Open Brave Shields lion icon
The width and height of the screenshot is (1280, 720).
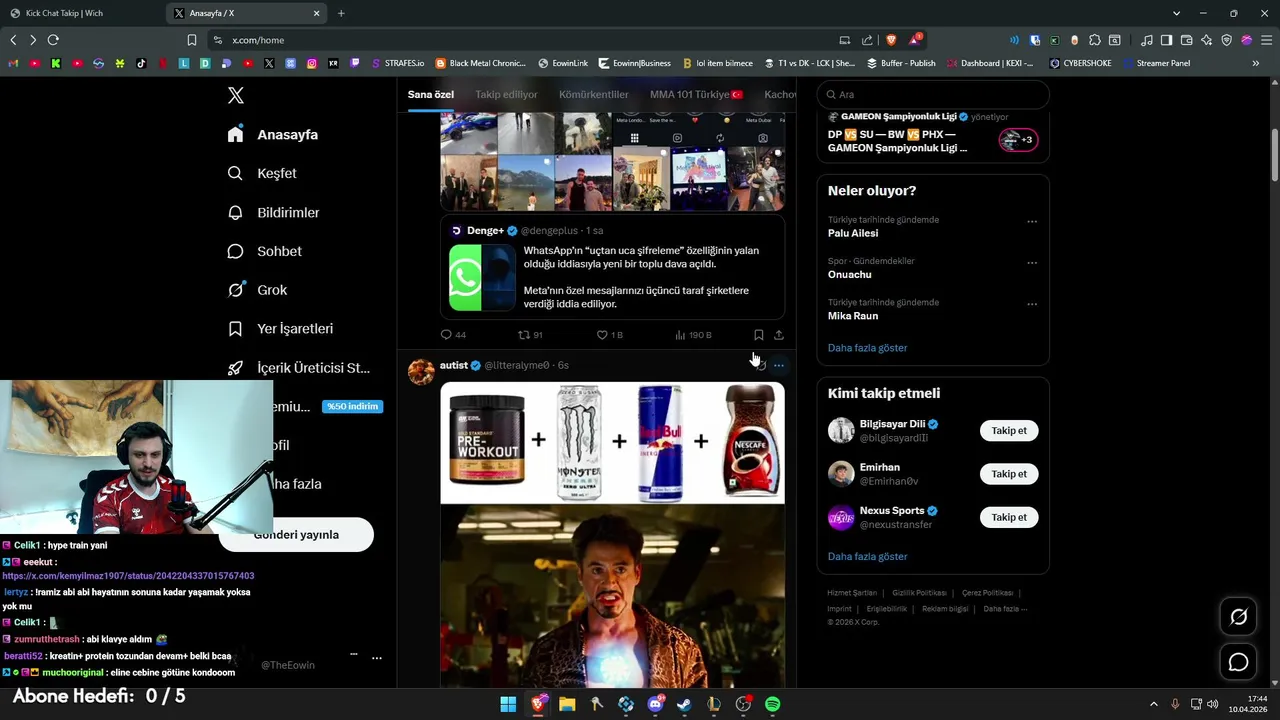(x=891, y=40)
